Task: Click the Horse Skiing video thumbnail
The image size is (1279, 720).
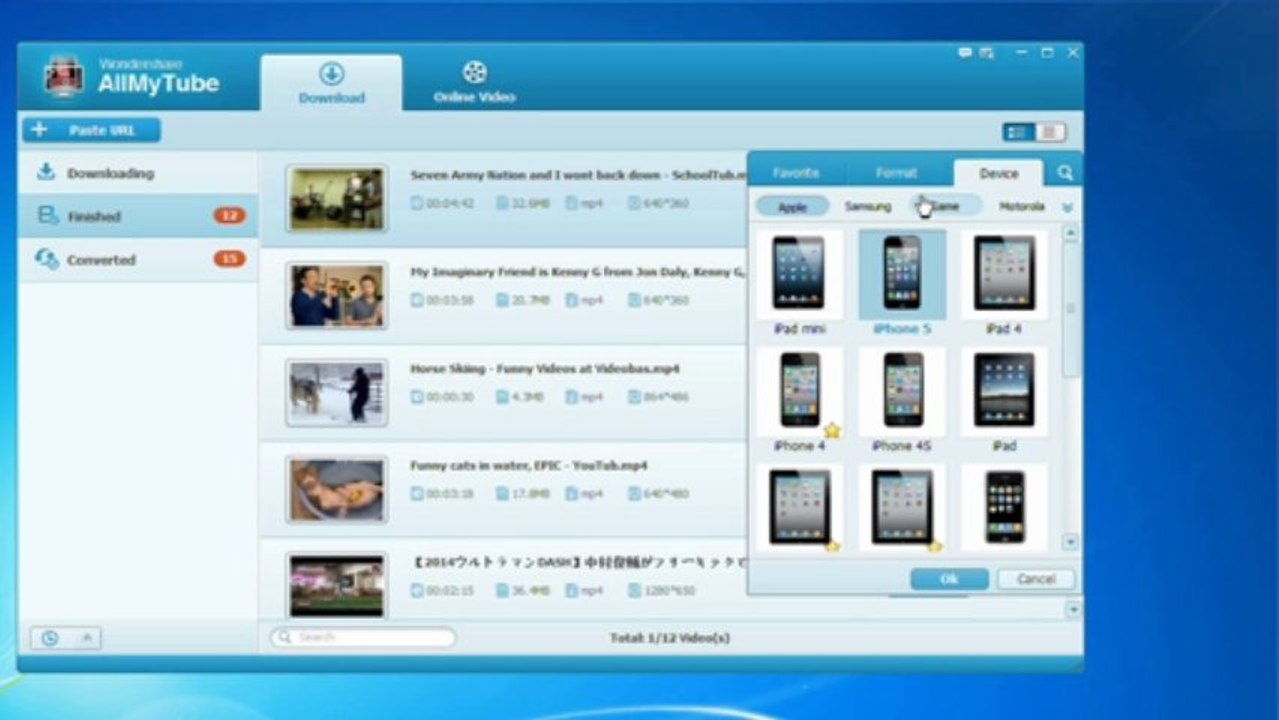Action: 336,393
